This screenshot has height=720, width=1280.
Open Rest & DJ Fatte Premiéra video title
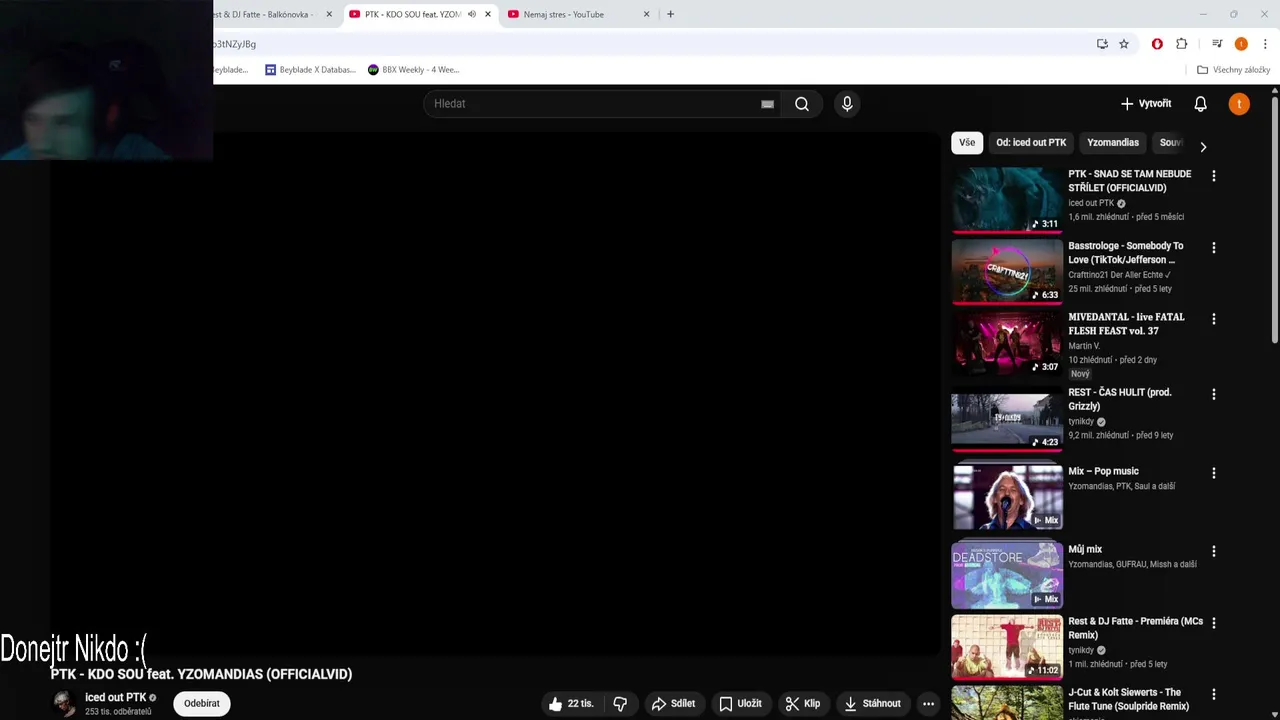pos(1135,628)
